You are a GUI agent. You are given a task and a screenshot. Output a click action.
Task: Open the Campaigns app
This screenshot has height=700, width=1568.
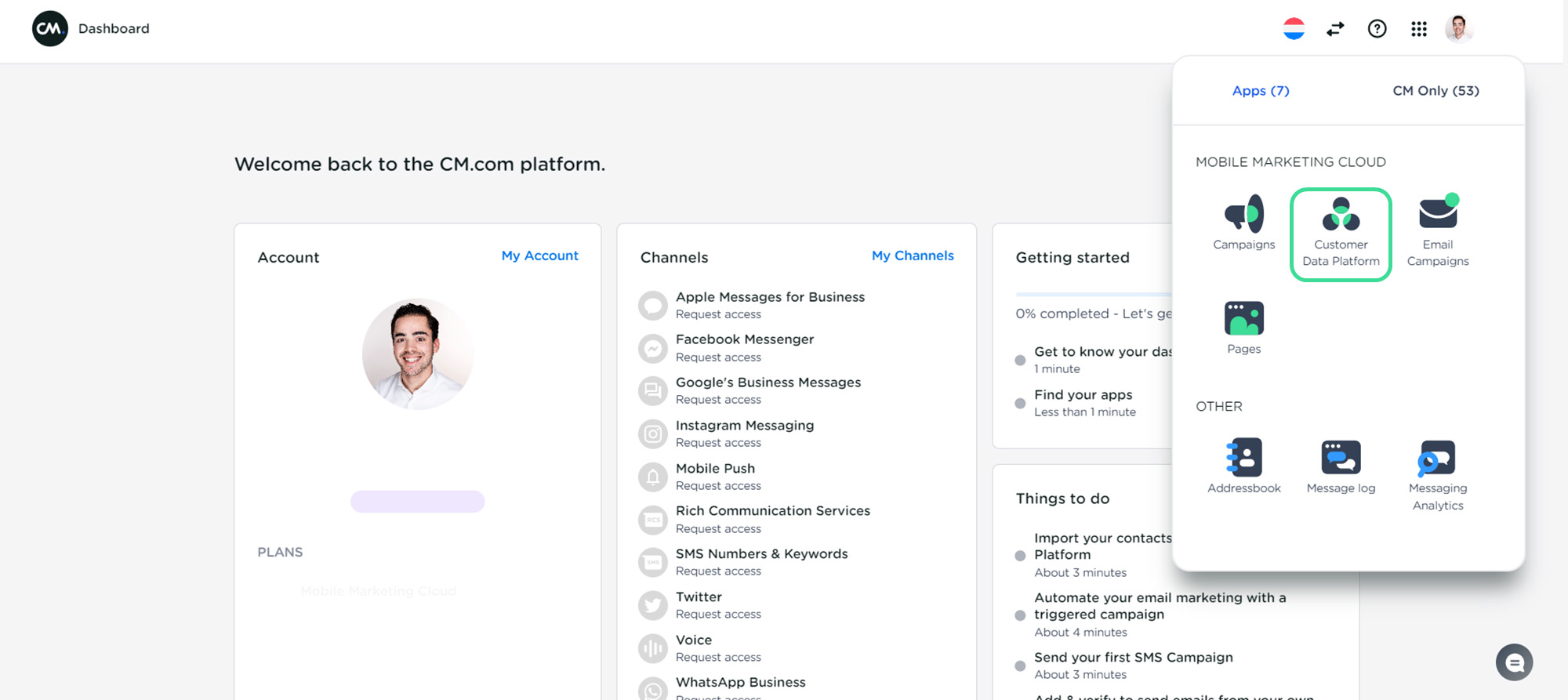click(x=1243, y=223)
